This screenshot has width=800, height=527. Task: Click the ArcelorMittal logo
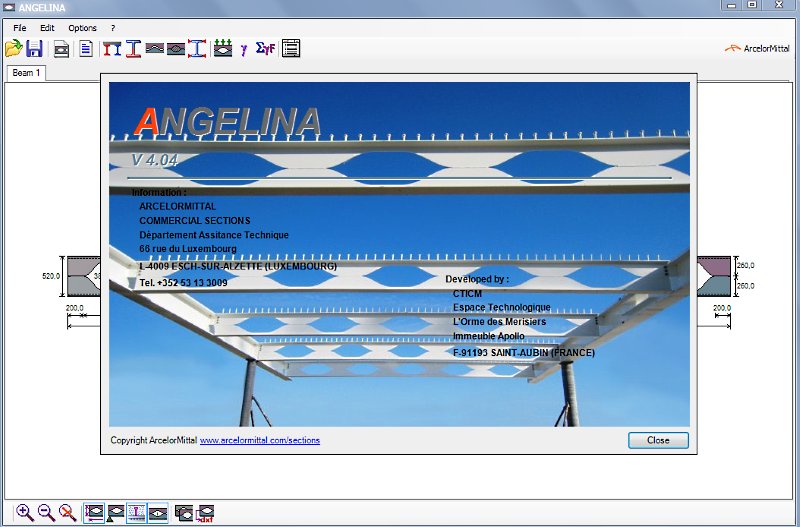coord(757,49)
